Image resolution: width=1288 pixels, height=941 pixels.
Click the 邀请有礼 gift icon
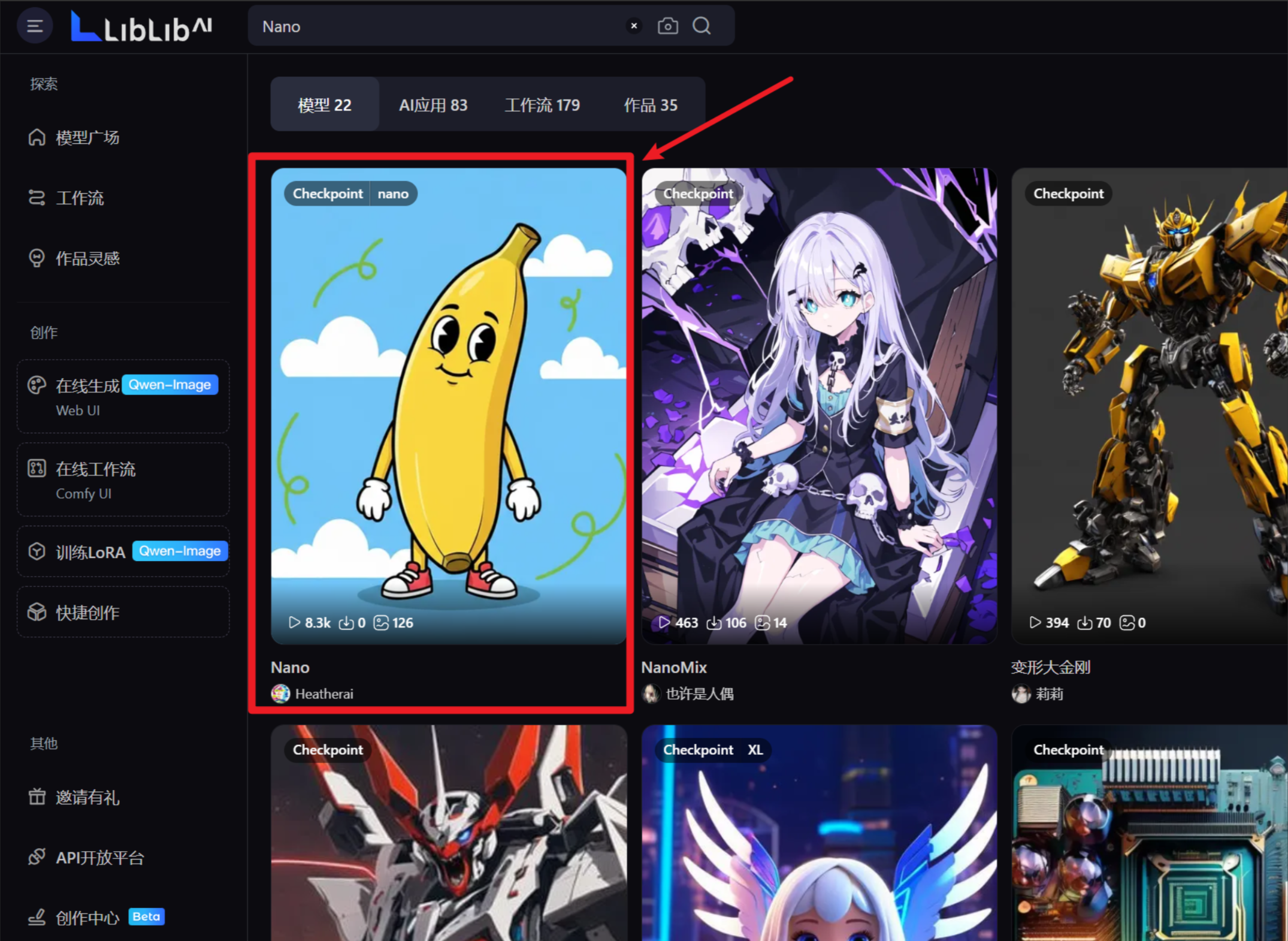tap(37, 797)
